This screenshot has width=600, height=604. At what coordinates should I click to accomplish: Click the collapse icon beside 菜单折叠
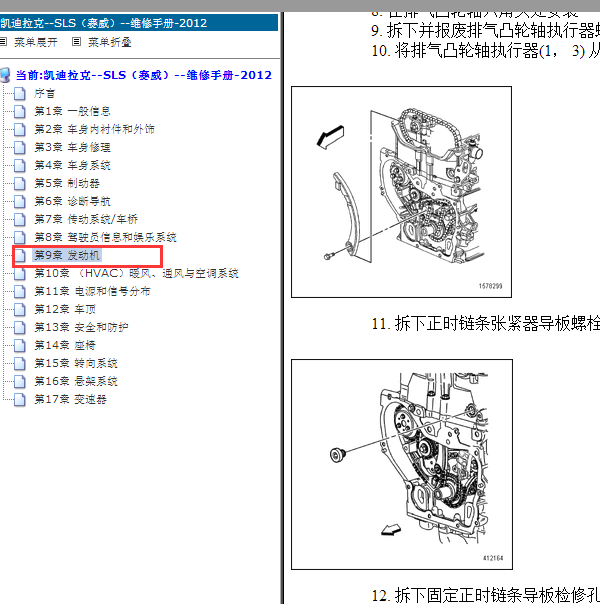77,42
